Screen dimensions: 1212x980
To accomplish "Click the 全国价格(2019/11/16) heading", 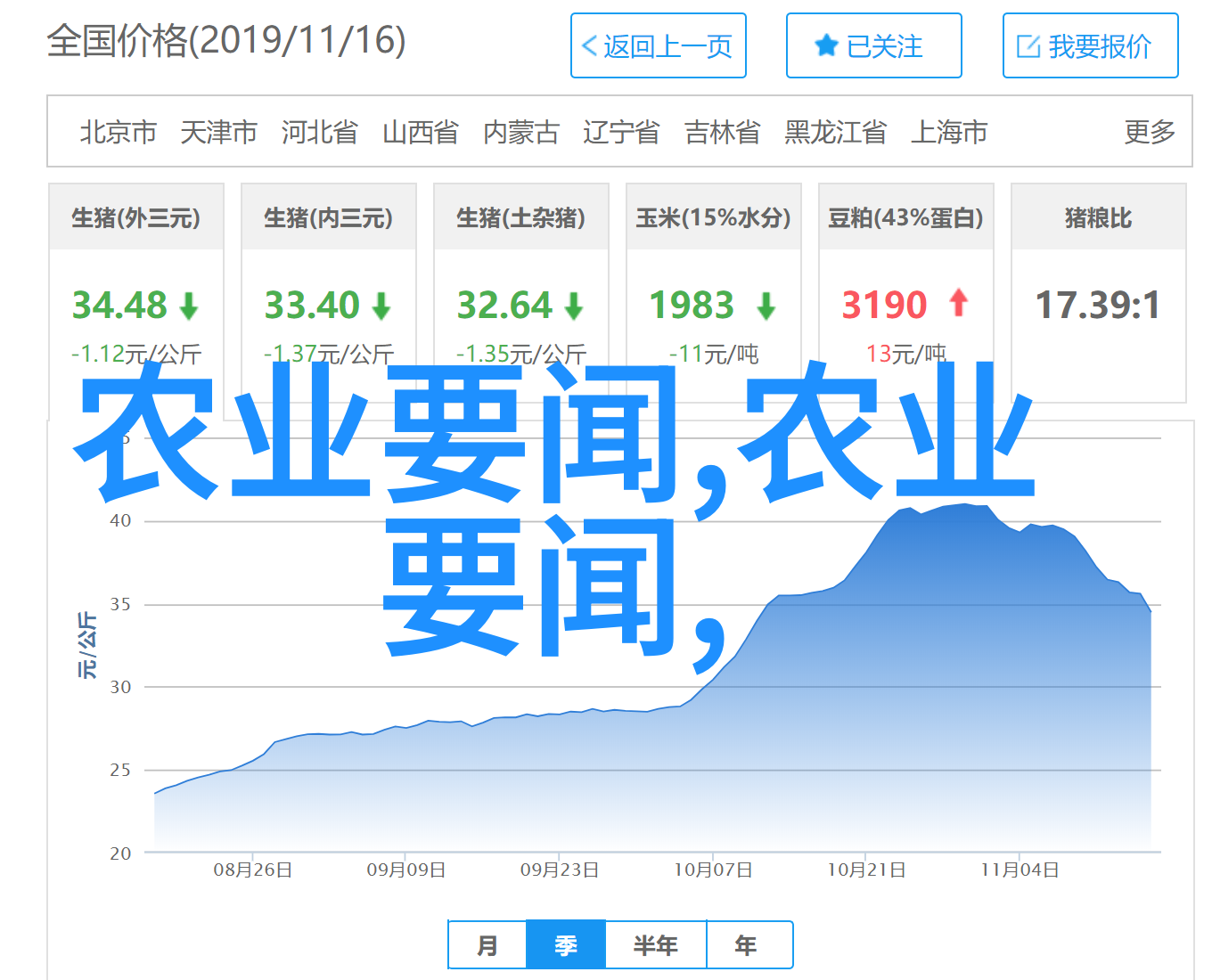I will tap(226, 40).
